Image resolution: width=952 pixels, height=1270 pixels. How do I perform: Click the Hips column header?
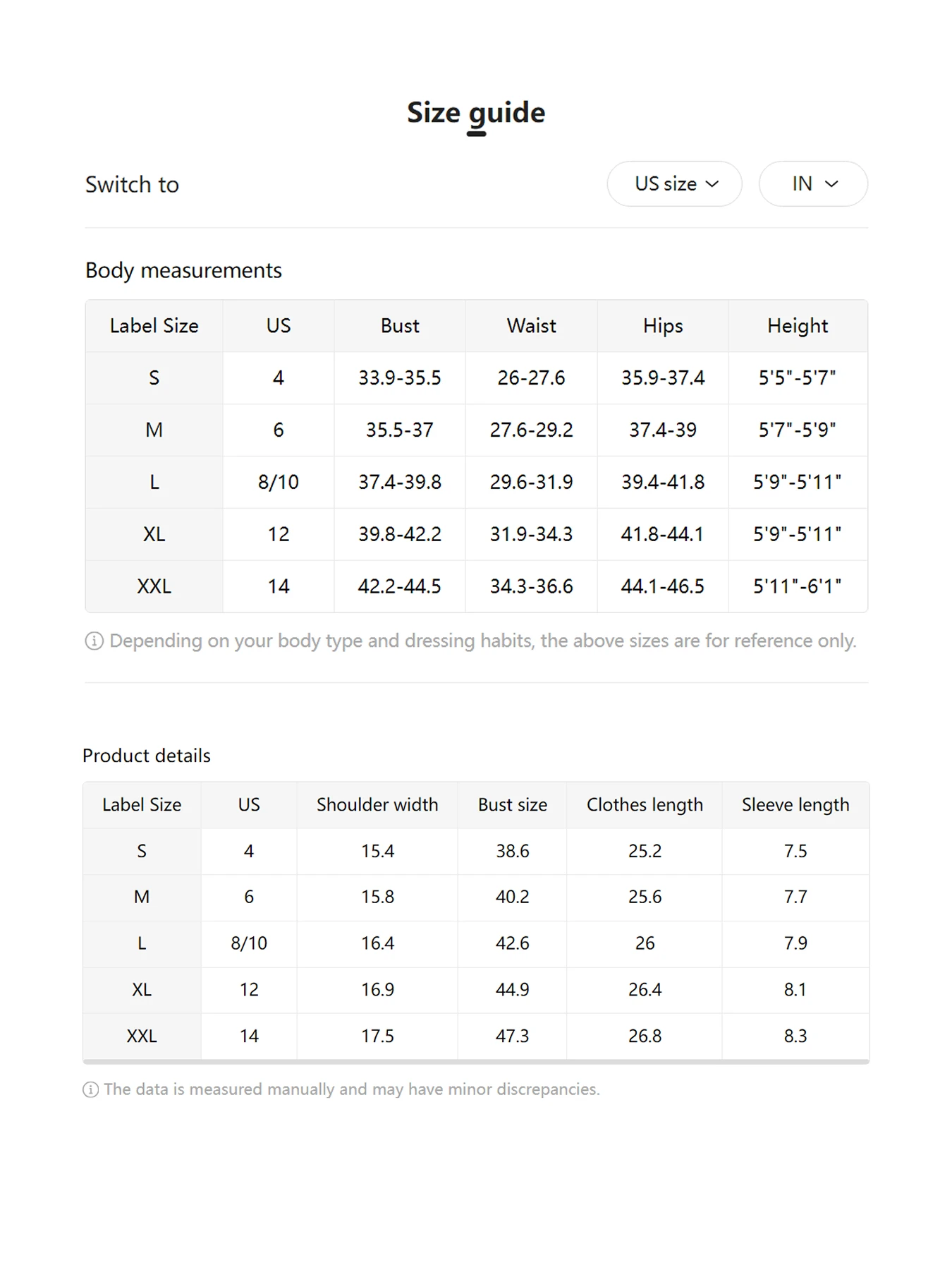coord(663,326)
